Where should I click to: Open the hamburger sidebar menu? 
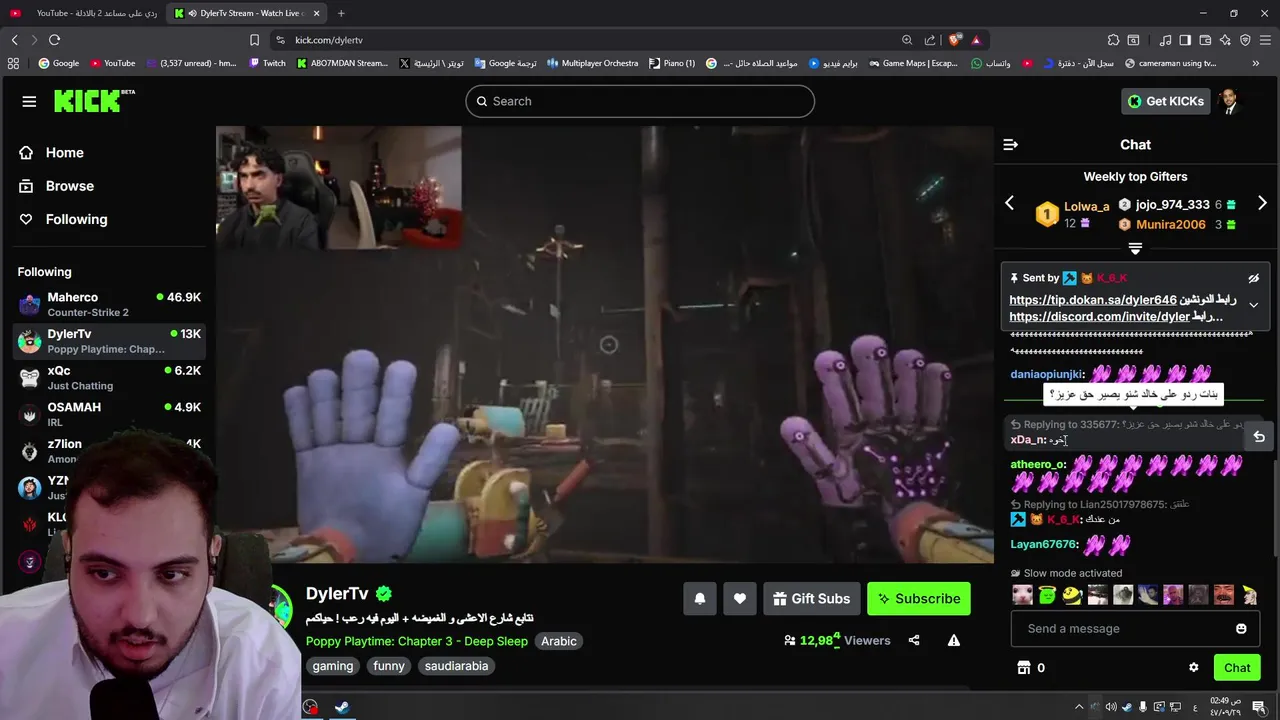click(29, 101)
